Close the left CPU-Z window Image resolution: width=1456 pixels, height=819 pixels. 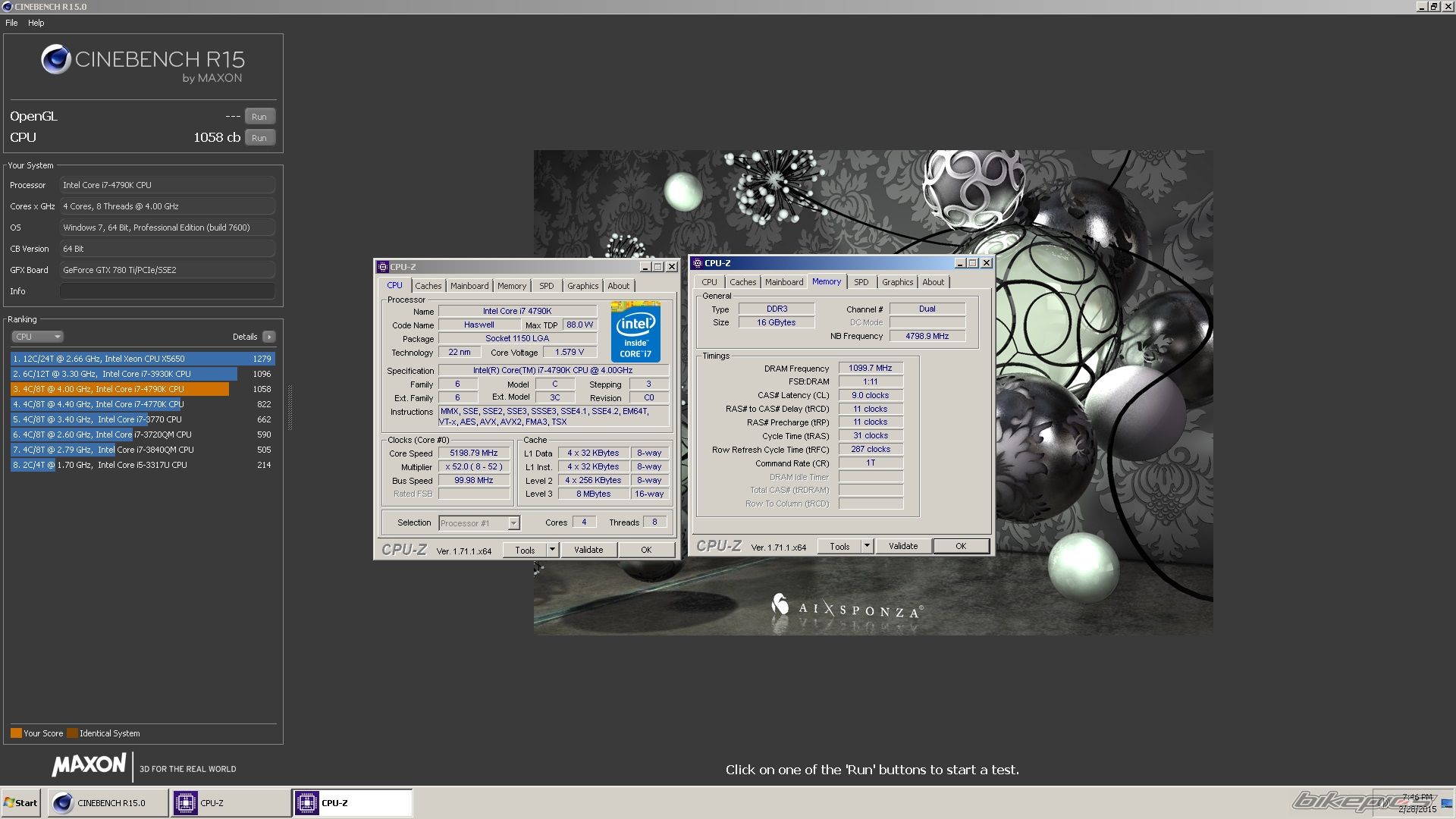tap(671, 267)
